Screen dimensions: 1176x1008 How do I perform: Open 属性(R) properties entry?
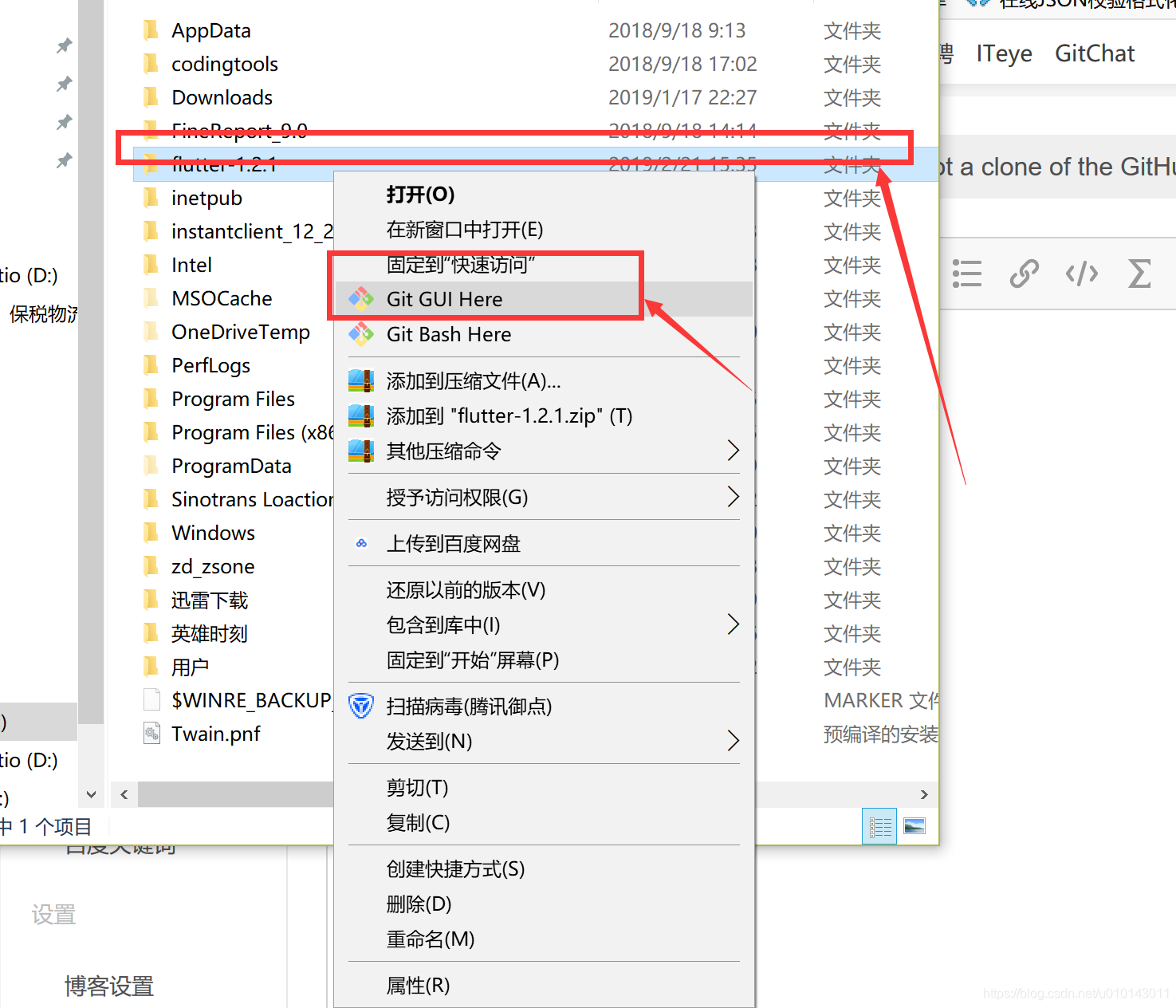tap(544, 986)
